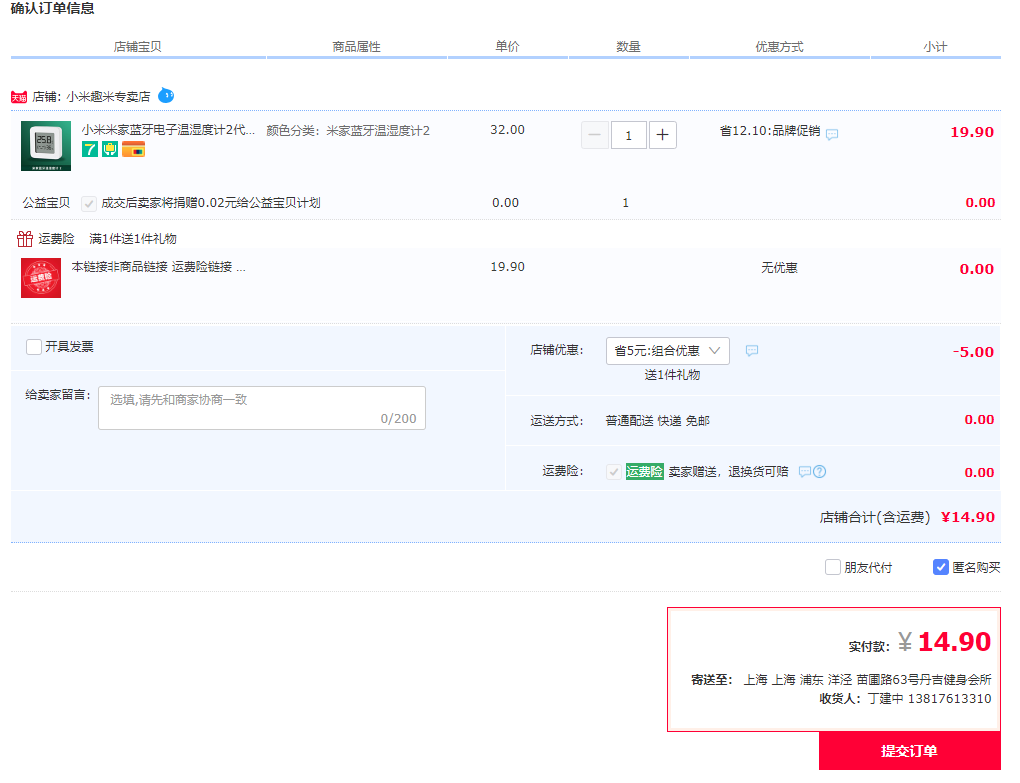The width and height of the screenshot is (1020, 783).
Task: Click the delivery address 苗圃路63号丹吉健身会所
Action: coord(924,680)
